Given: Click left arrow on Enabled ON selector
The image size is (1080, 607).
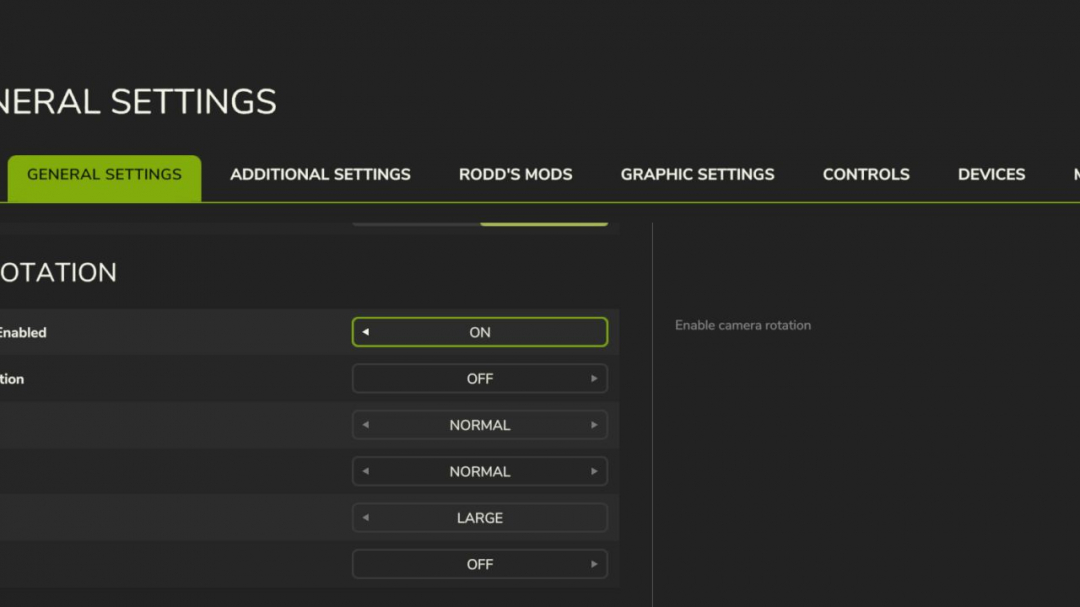Looking at the screenshot, I should (x=366, y=332).
